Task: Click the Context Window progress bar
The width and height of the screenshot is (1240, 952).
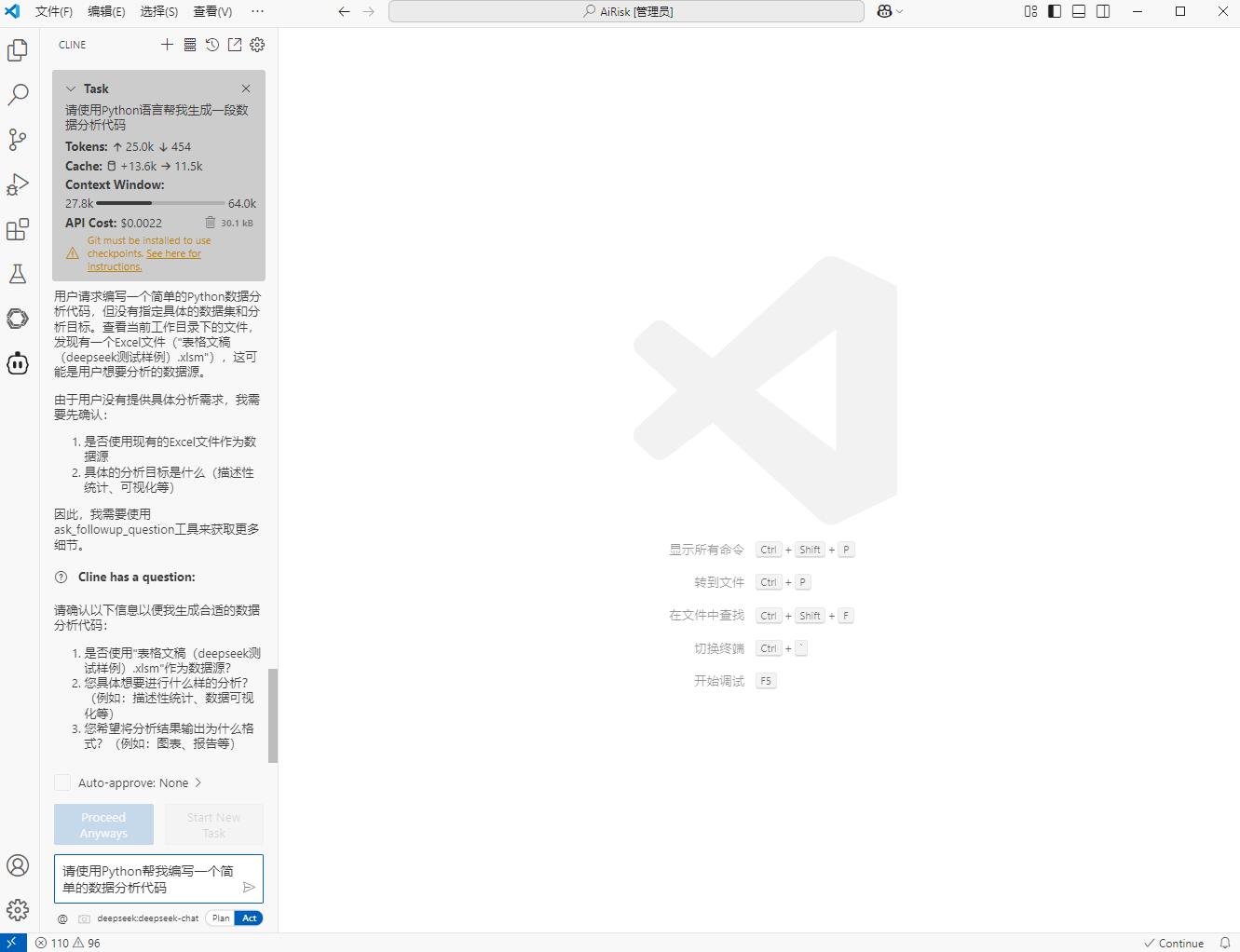Action: (x=160, y=203)
